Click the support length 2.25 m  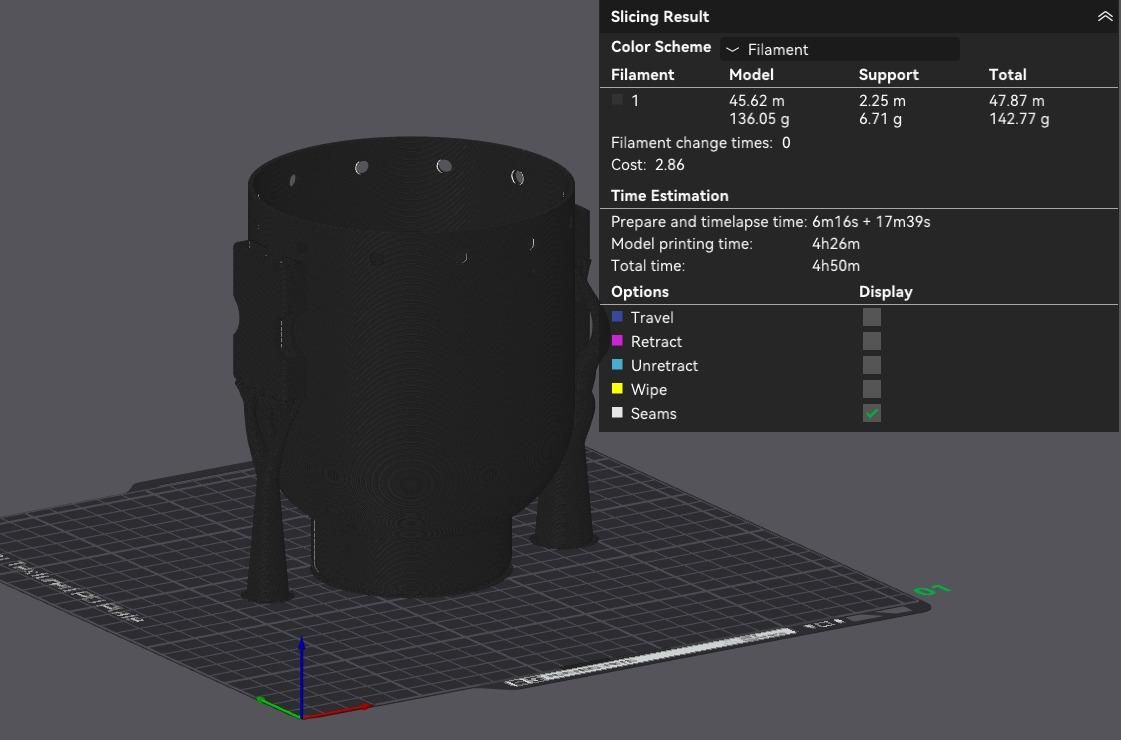pos(882,101)
